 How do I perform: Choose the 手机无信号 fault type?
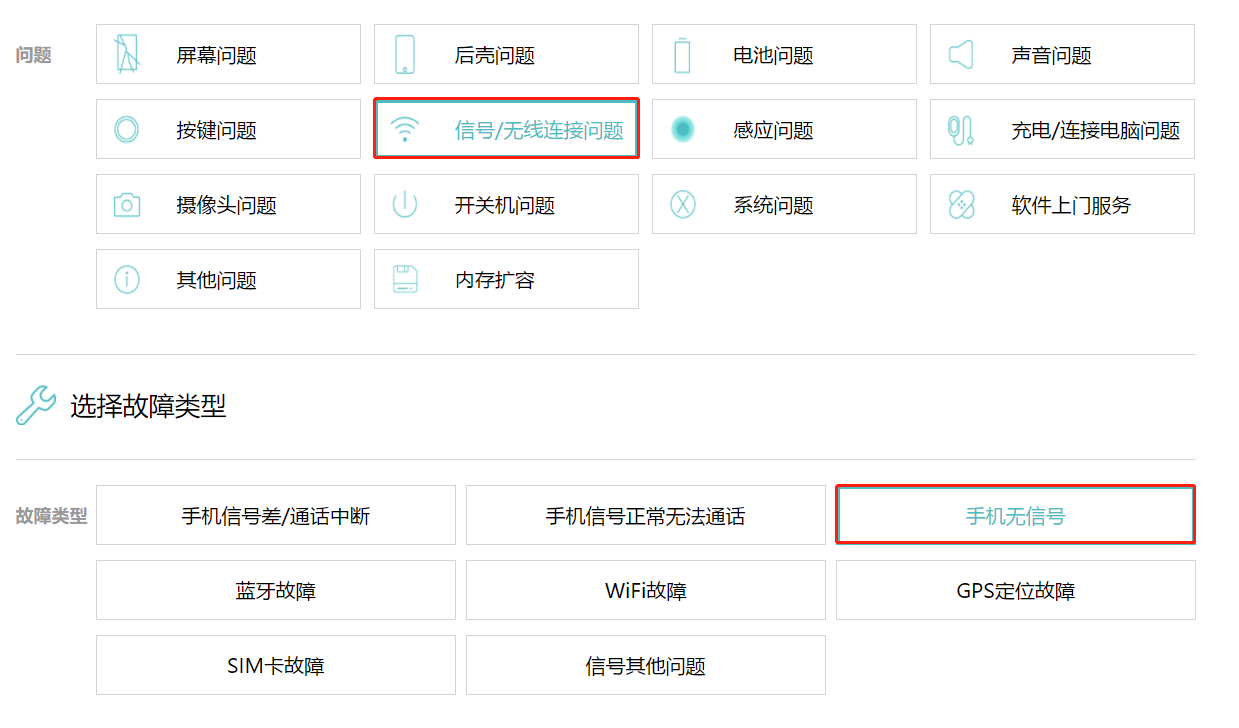click(x=1014, y=514)
